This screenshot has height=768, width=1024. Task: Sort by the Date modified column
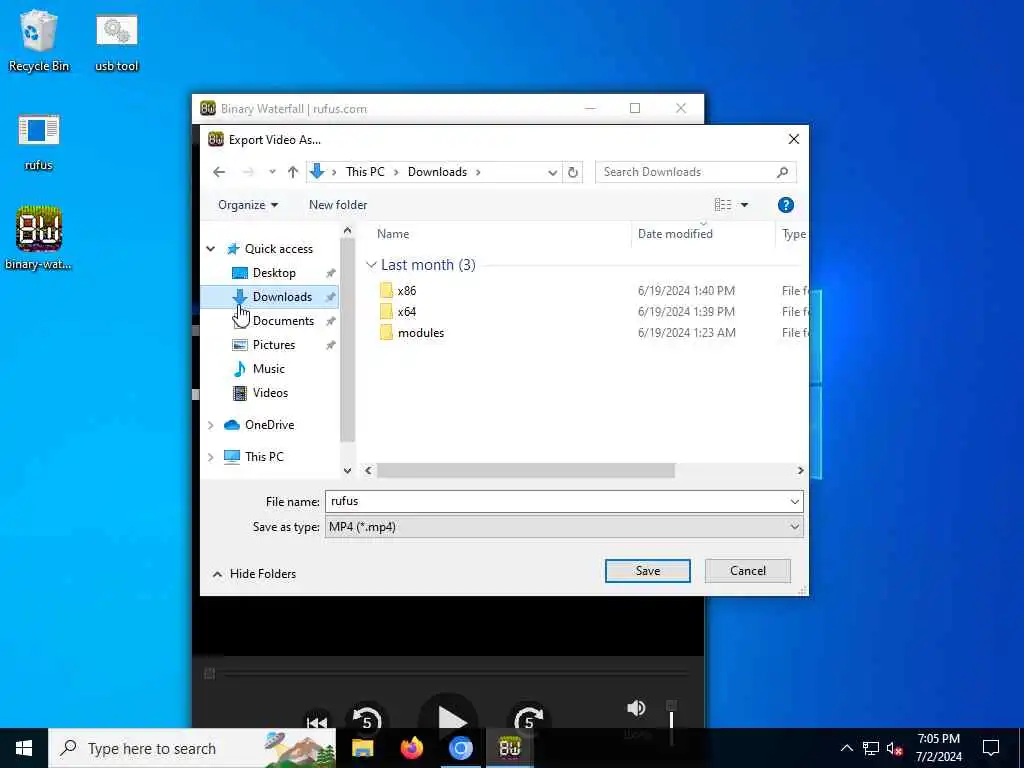pyautogui.click(x=675, y=234)
